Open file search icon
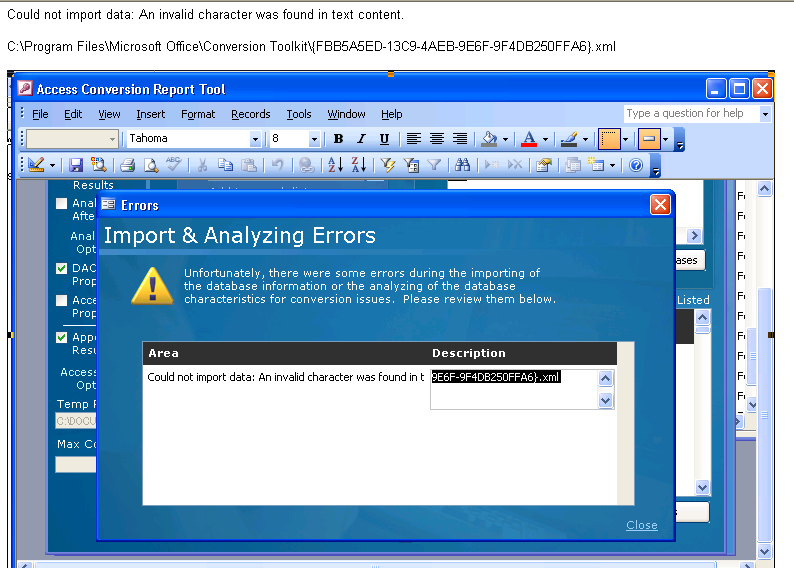This screenshot has width=794, height=568. pyautogui.click(x=98, y=165)
